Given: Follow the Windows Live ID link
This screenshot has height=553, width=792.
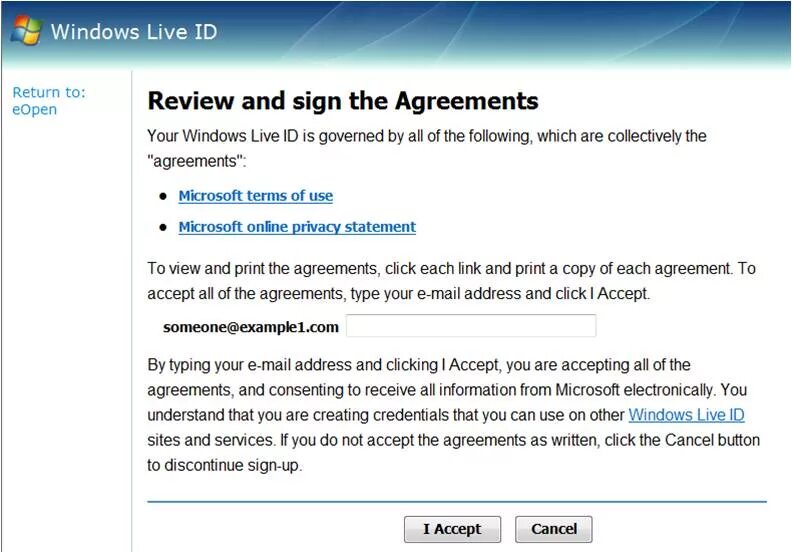Looking at the screenshot, I should coord(686,415).
